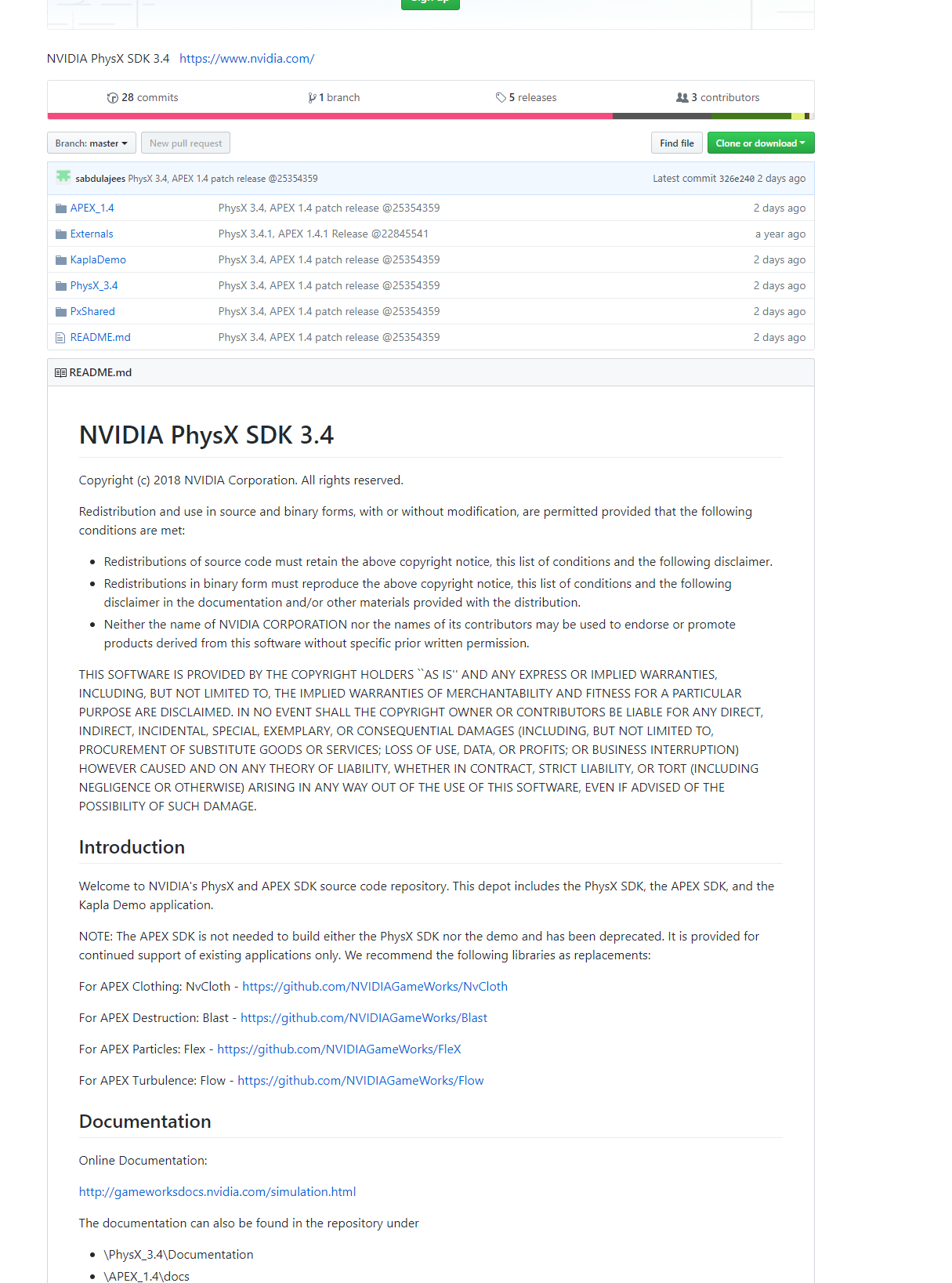Open the Flow GitHub link

point(360,1081)
